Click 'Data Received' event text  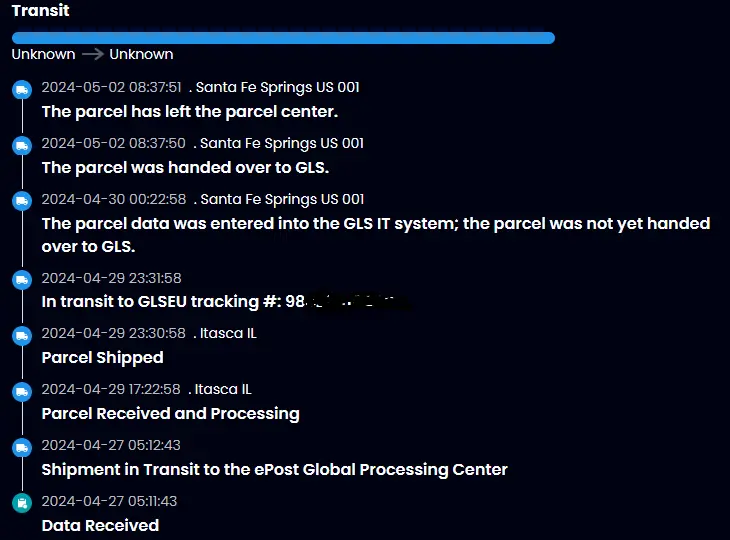pyautogui.click(x=100, y=525)
